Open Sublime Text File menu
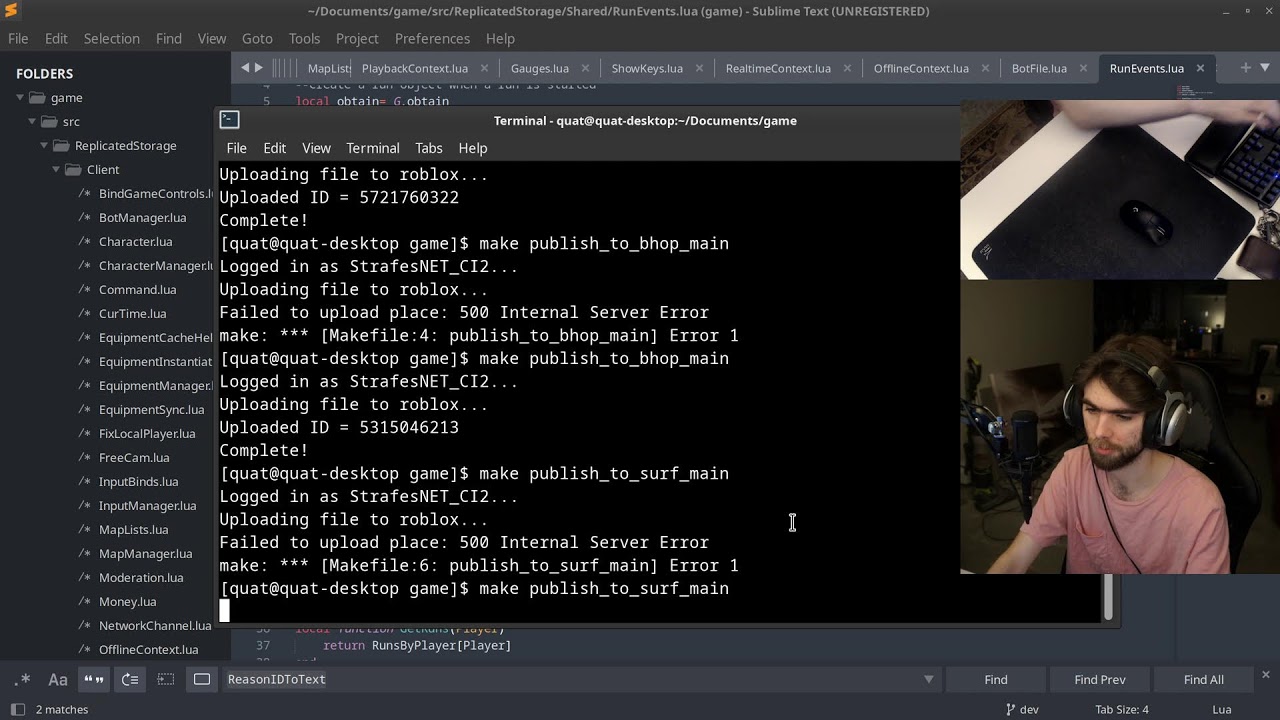The image size is (1280, 720). point(18,38)
